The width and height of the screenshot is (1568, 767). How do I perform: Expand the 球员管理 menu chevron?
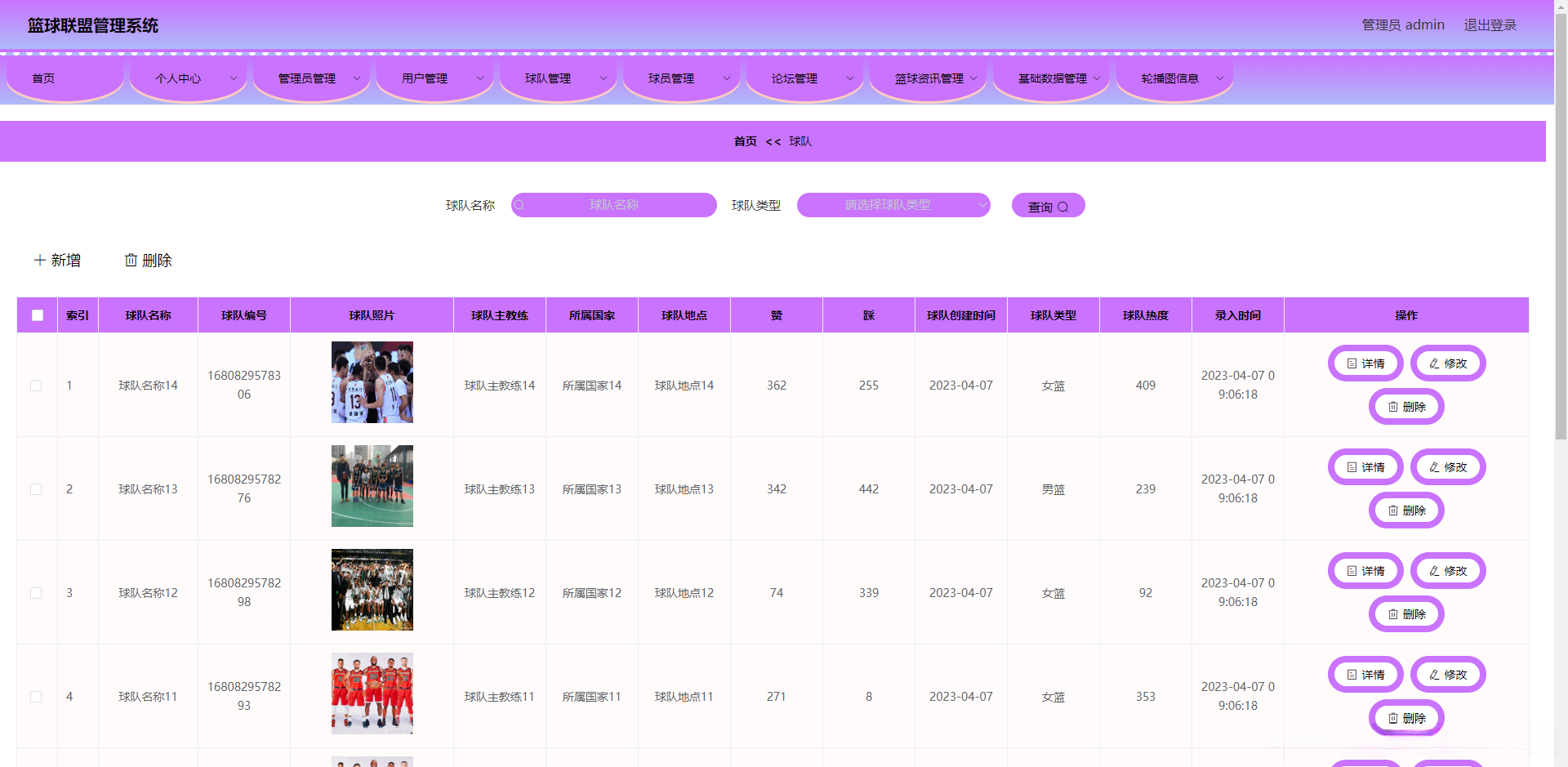point(727,78)
